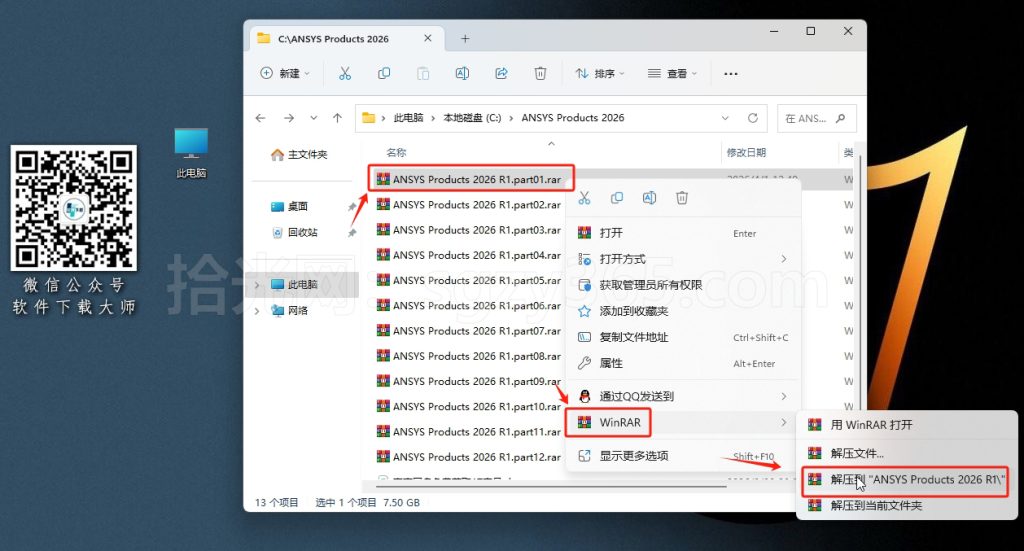Expand address bar history dropdown

[x=725, y=118]
